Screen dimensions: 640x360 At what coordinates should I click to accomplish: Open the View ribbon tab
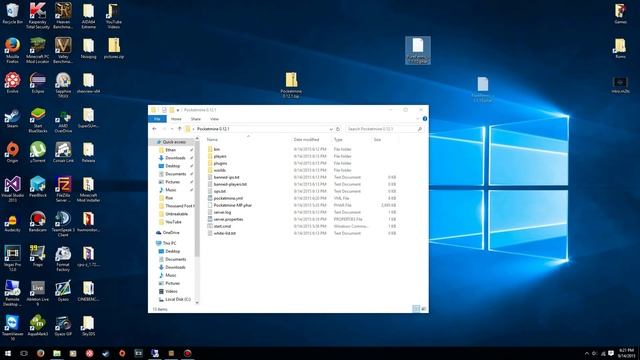(x=214, y=119)
